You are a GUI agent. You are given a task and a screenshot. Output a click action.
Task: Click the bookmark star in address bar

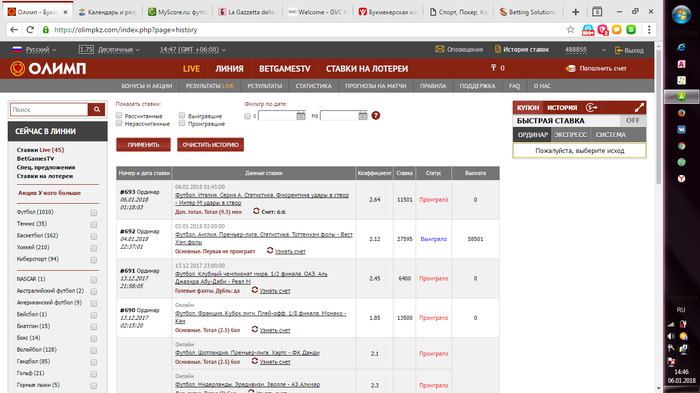(570, 30)
